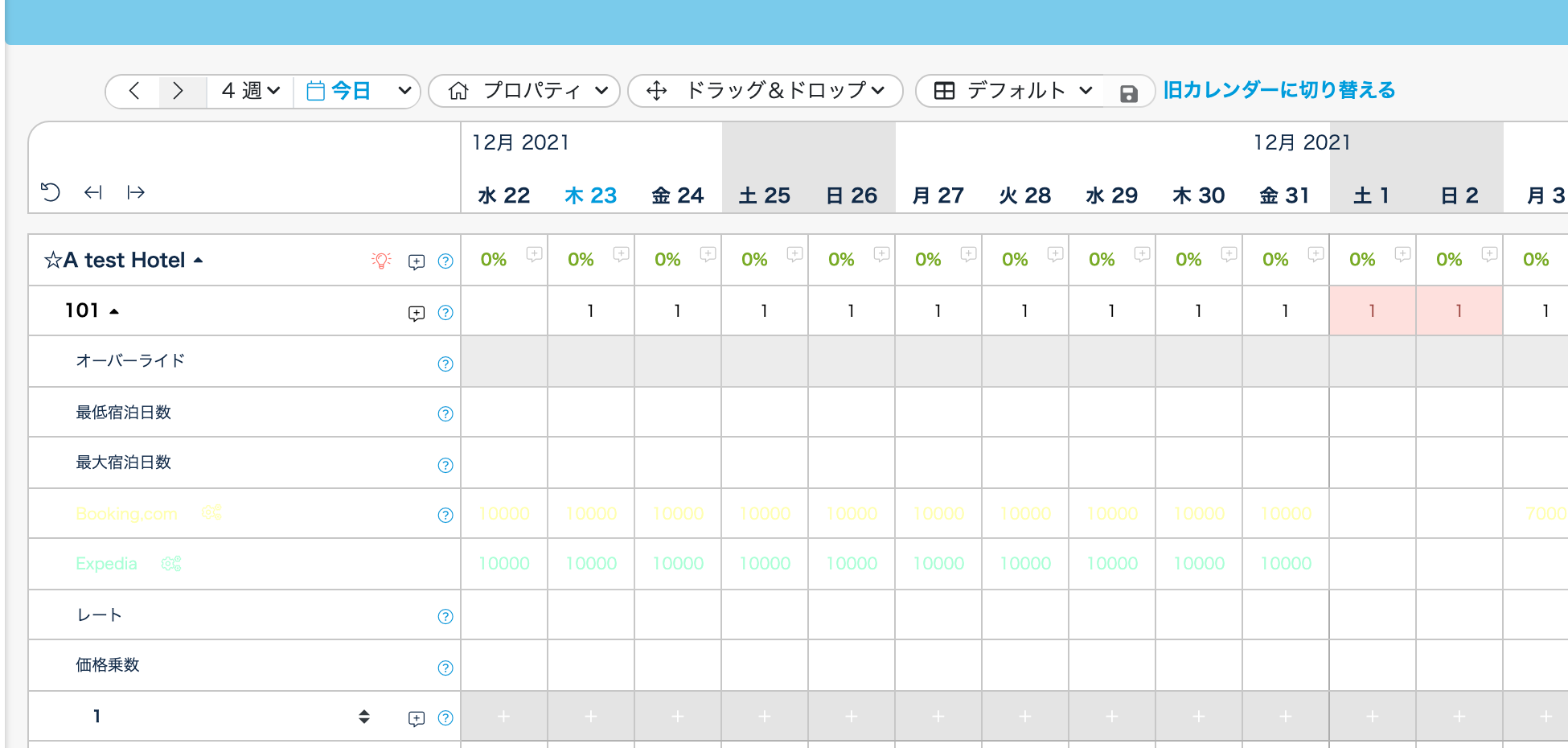Click the undo icon in calendar header
Viewport: 1568px width, 748px height.
[x=51, y=192]
